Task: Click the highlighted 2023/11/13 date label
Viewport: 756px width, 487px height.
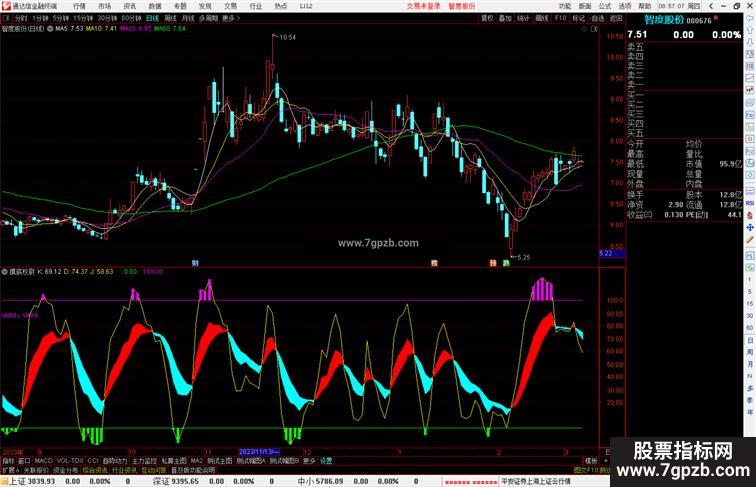Action: pyautogui.click(x=259, y=452)
